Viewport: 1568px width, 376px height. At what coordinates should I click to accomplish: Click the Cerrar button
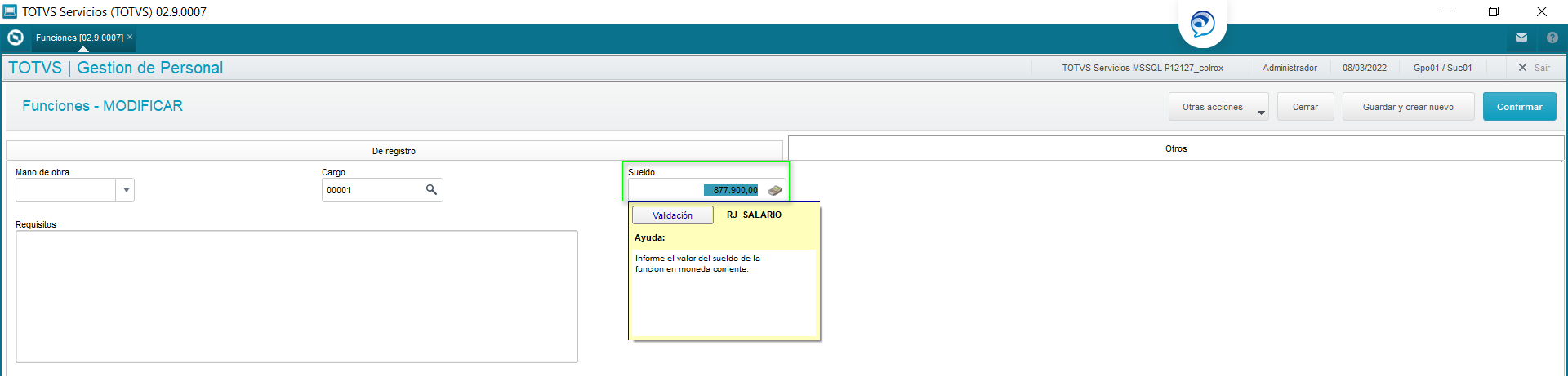click(1305, 107)
